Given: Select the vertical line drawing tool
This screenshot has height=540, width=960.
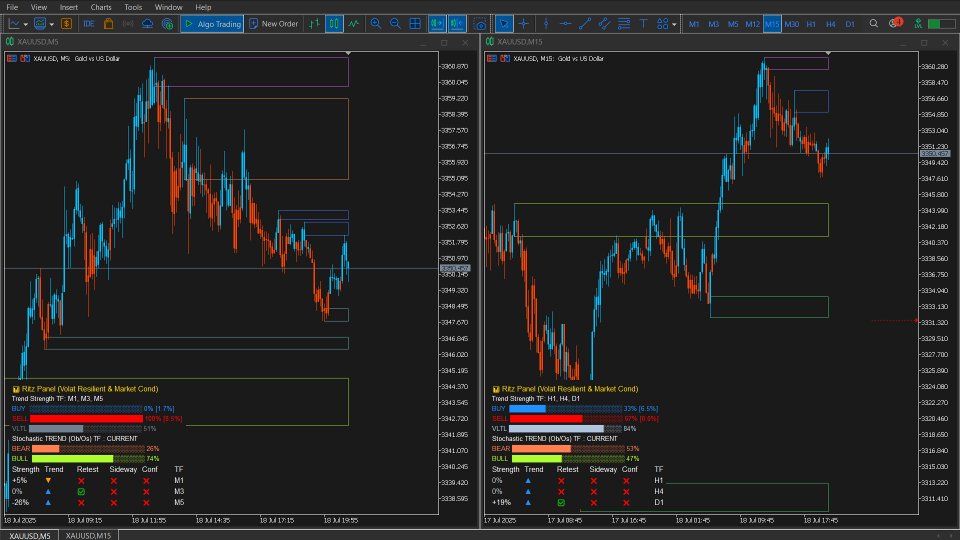Looking at the screenshot, I should (x=546, y=24).
